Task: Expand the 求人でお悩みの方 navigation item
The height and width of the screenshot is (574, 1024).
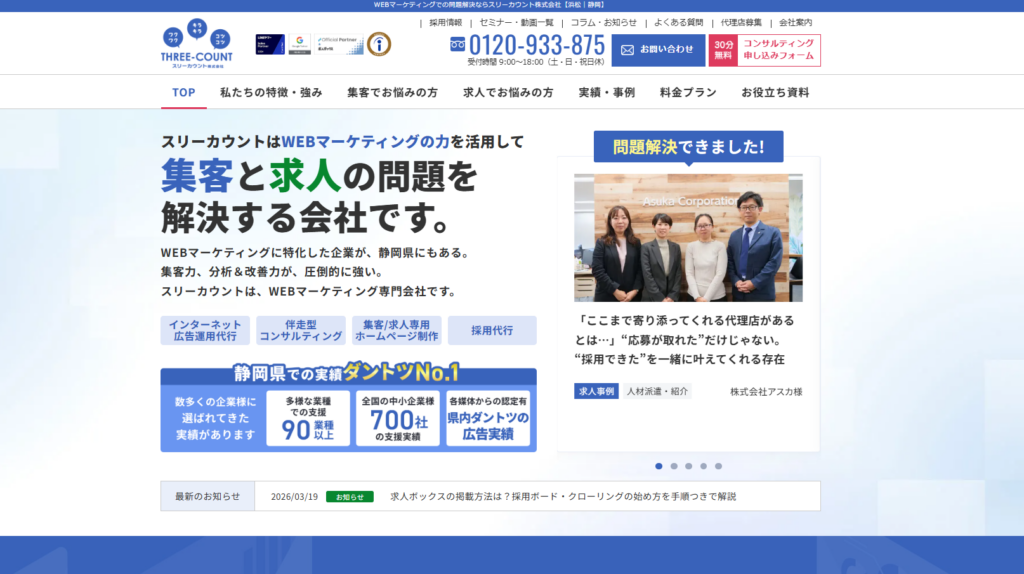Action: pos(508,92)
